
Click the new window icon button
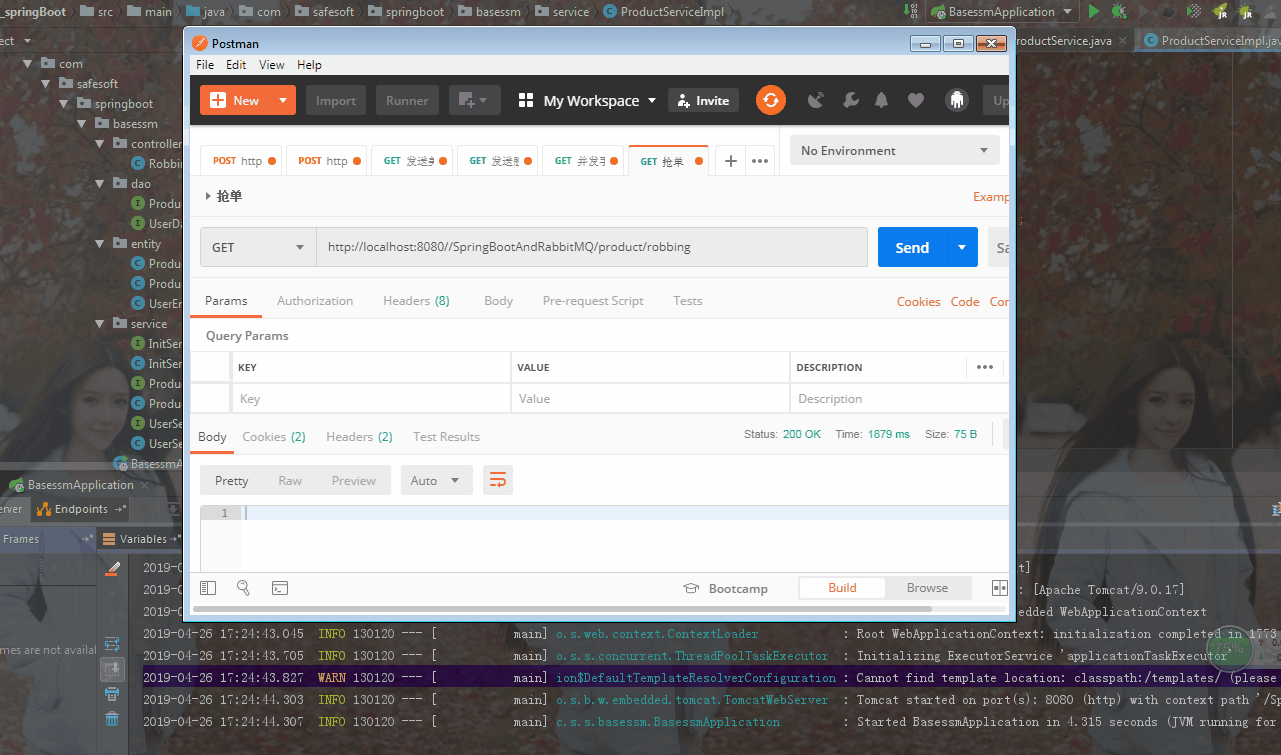[x=475, y=100]
